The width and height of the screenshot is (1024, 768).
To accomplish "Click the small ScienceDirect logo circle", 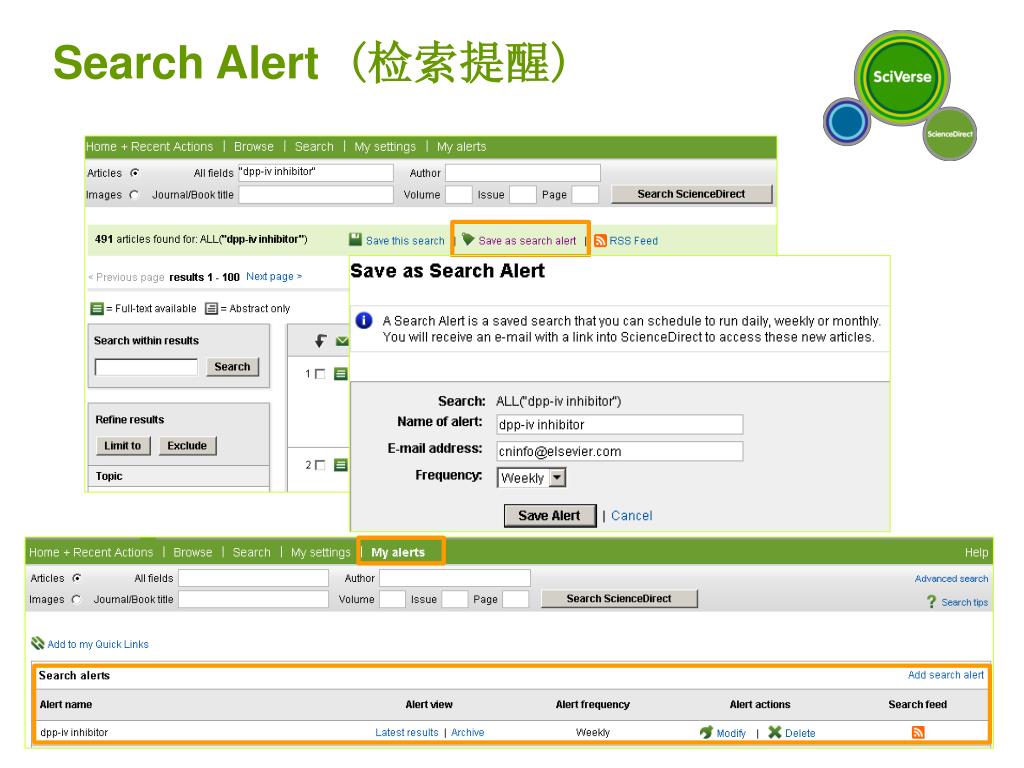I will (x=950, y=134).
